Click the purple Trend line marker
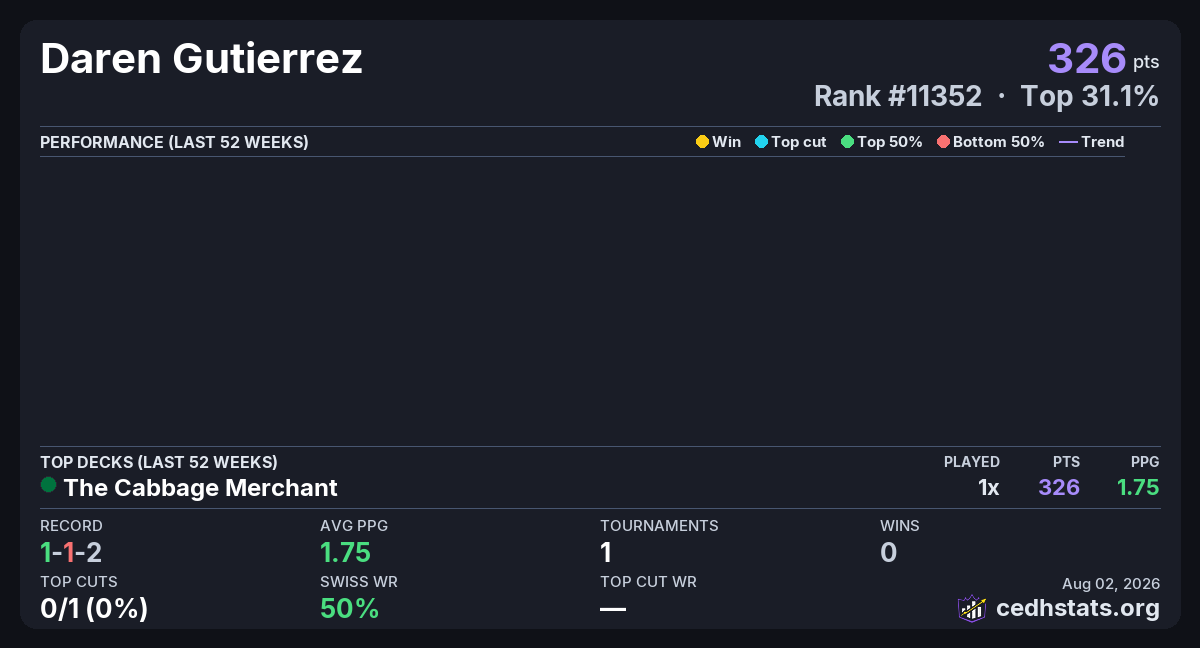Image resolution: width=1200 pixels, height=648 pixels. [1068, 142]
